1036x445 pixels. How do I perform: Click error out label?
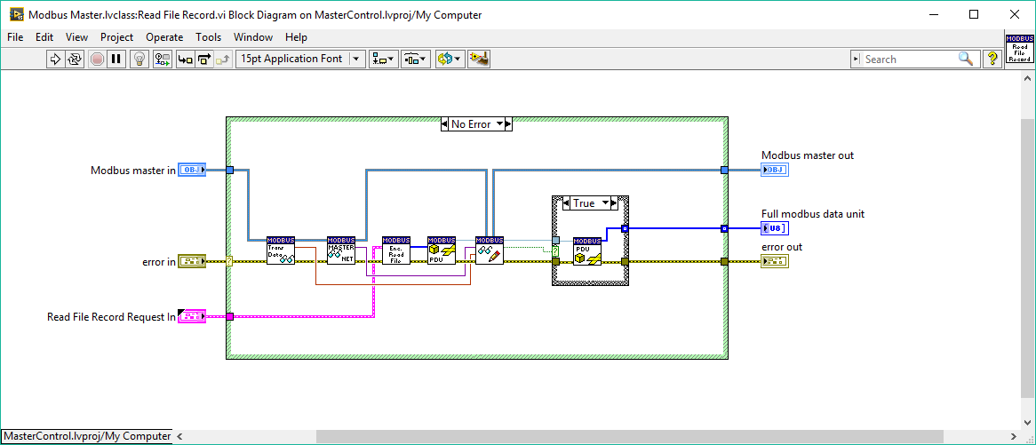point(782,247)
